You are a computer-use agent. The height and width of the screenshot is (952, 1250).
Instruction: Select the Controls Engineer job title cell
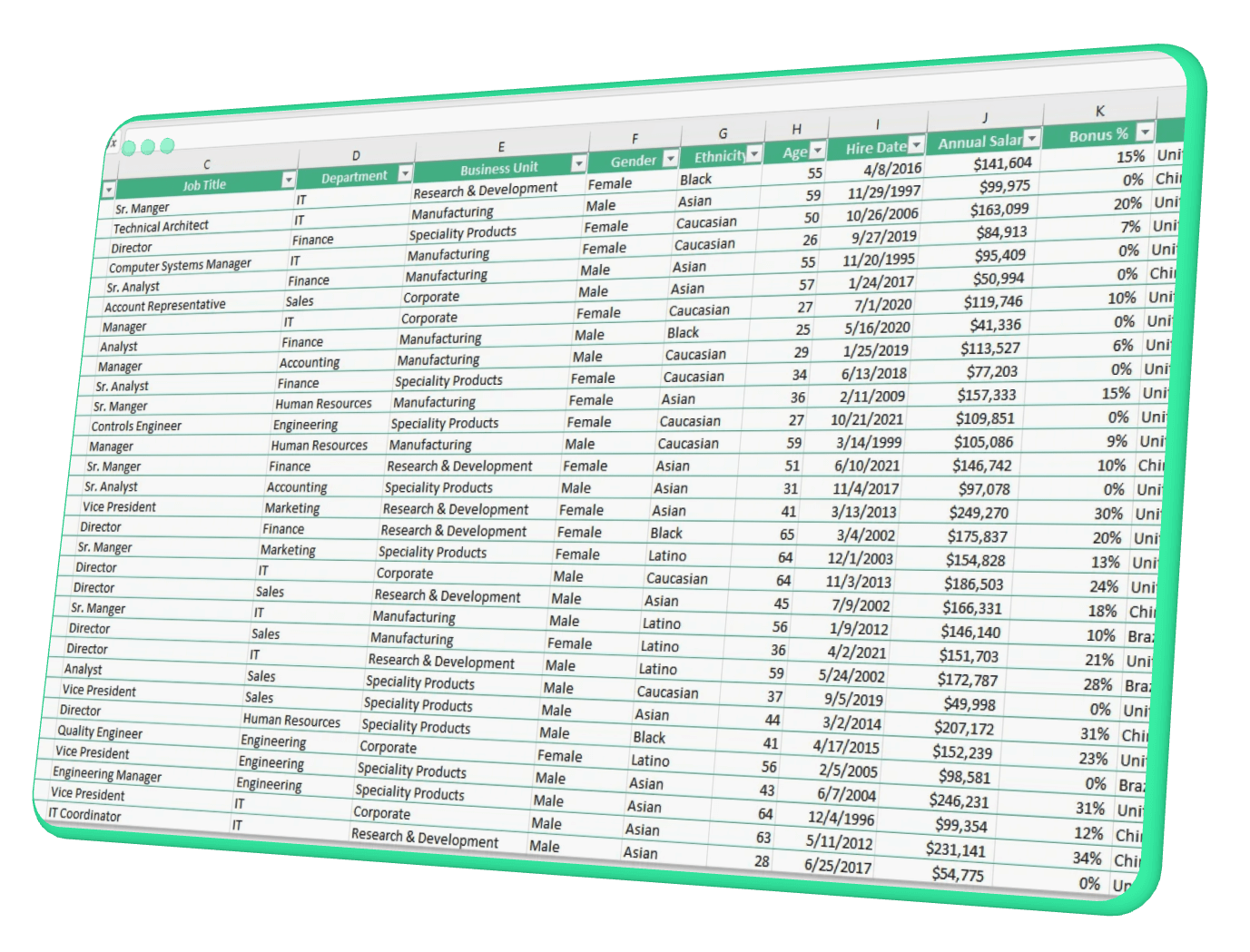tap(136, 427)
